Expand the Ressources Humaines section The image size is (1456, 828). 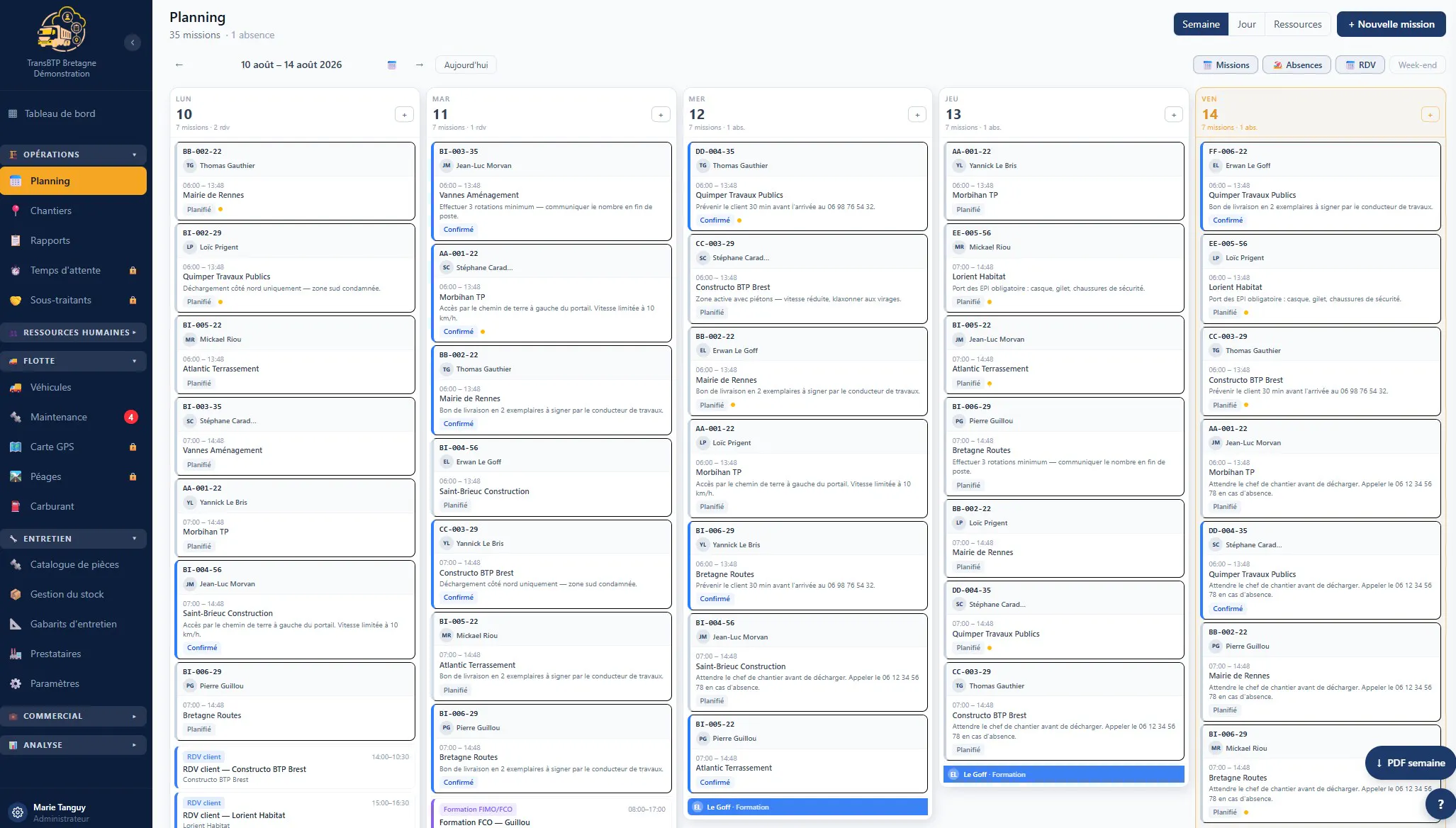tap(74, 332)
